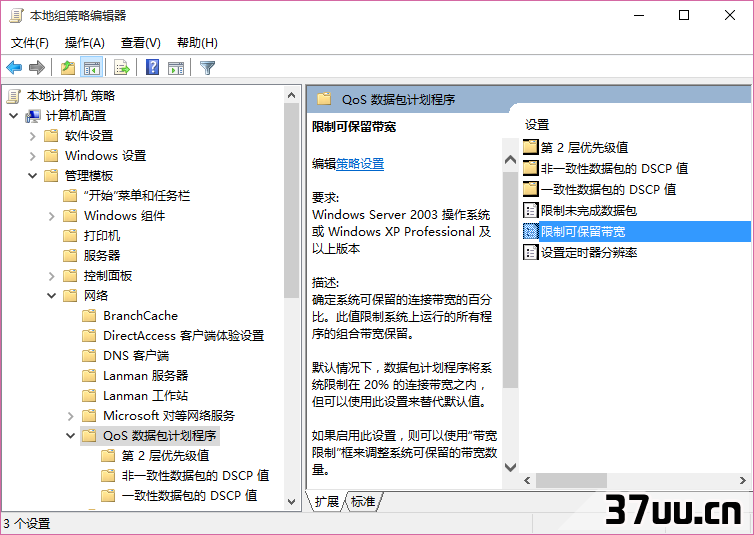754x535 pixels.
Task: Click the 打印机 folder icon
Action: pyautogui.click(x=70, y=236)
